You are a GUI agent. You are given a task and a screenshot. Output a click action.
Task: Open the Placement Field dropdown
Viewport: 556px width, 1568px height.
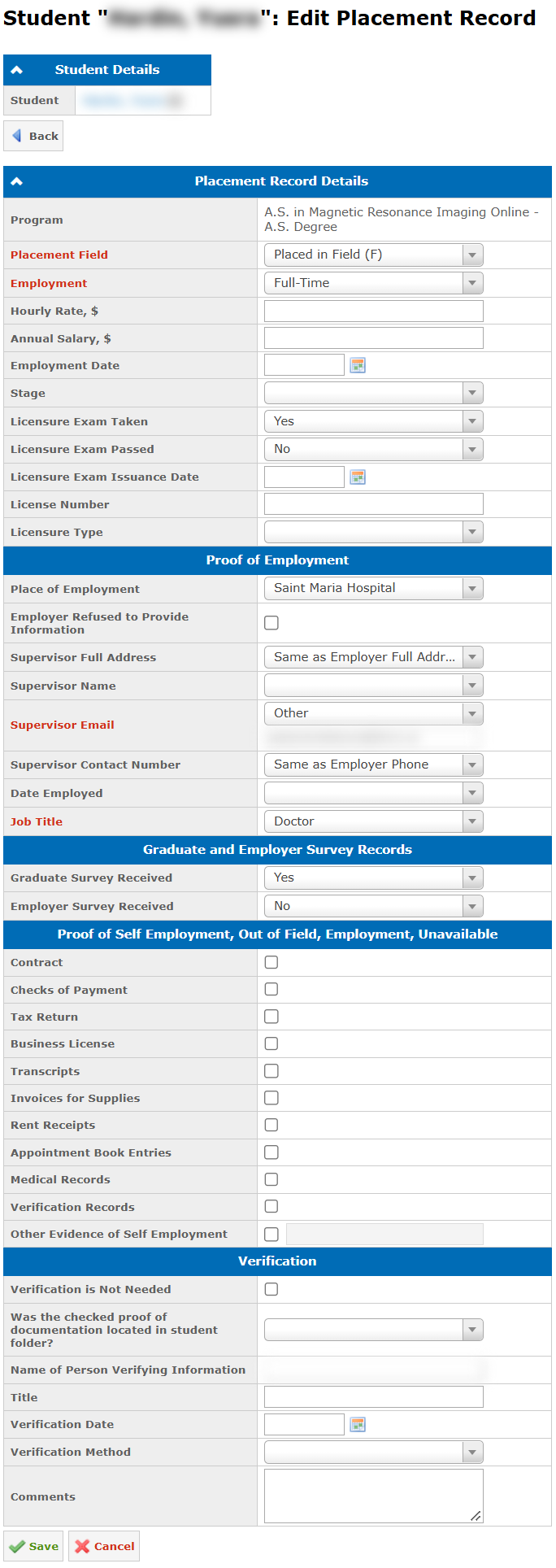click(x=374, y=255)
